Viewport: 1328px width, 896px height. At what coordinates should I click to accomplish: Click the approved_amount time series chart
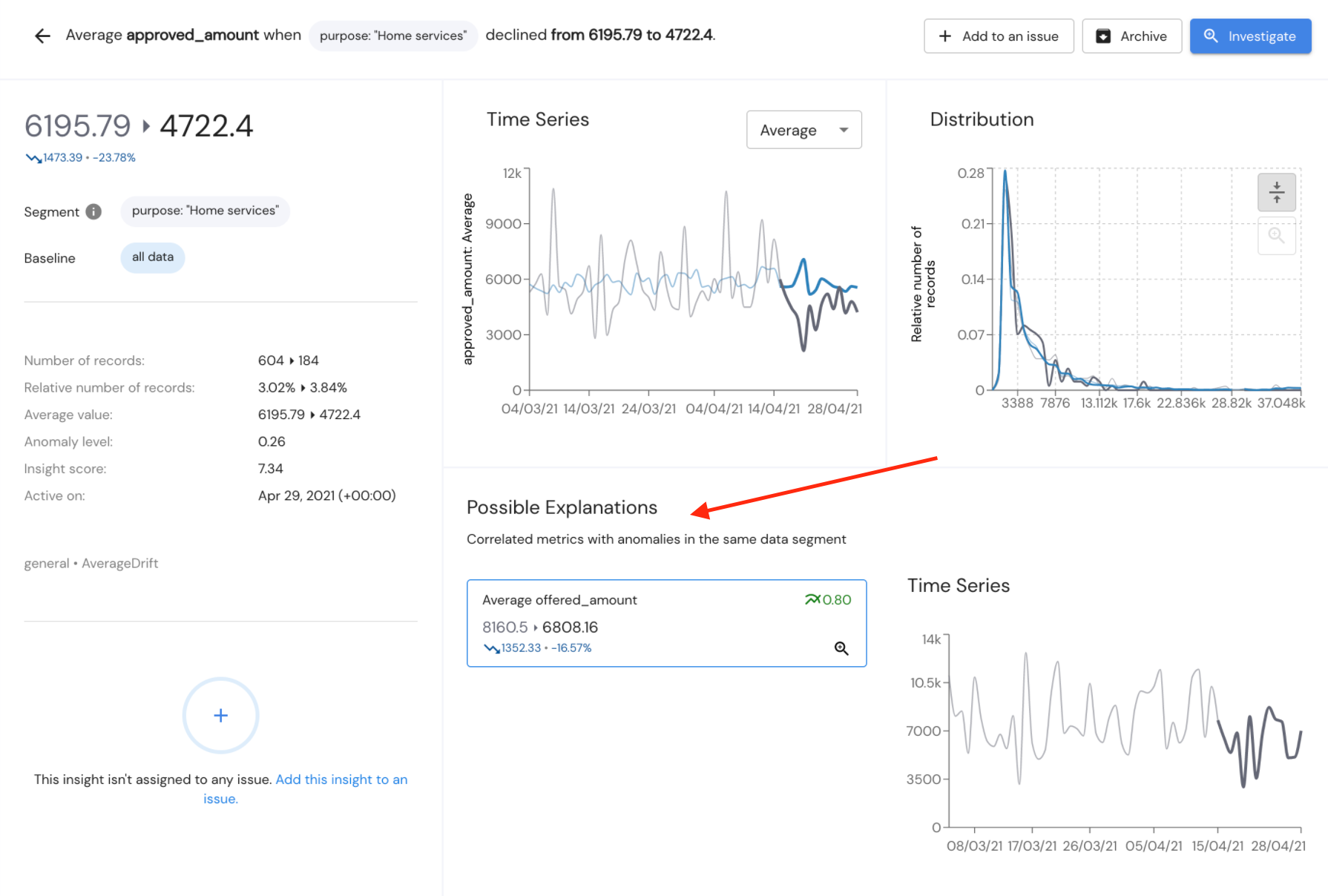(x=693, y=280)
